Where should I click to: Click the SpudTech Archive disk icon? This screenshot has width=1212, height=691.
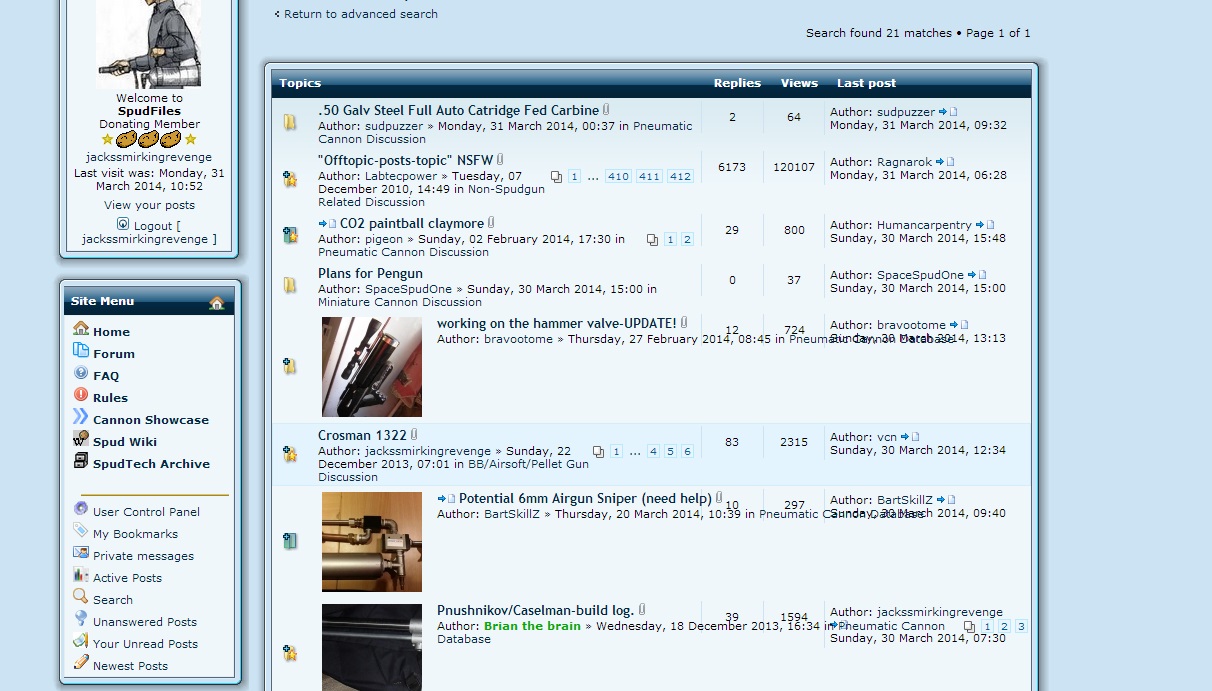pyautogui.click(x=81, y=462)
